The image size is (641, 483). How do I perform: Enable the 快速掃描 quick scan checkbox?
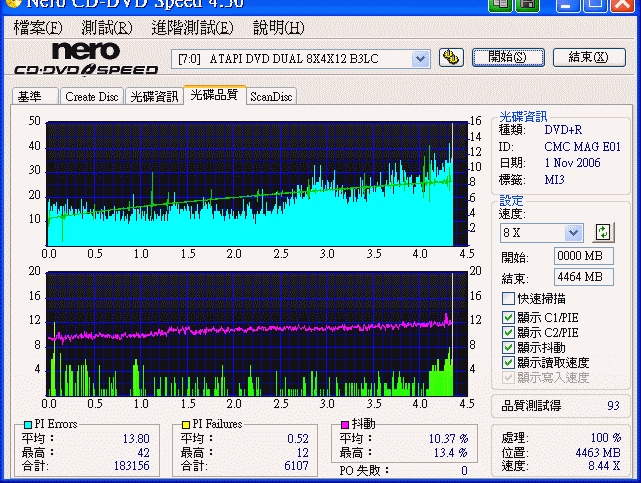[508, 298]
